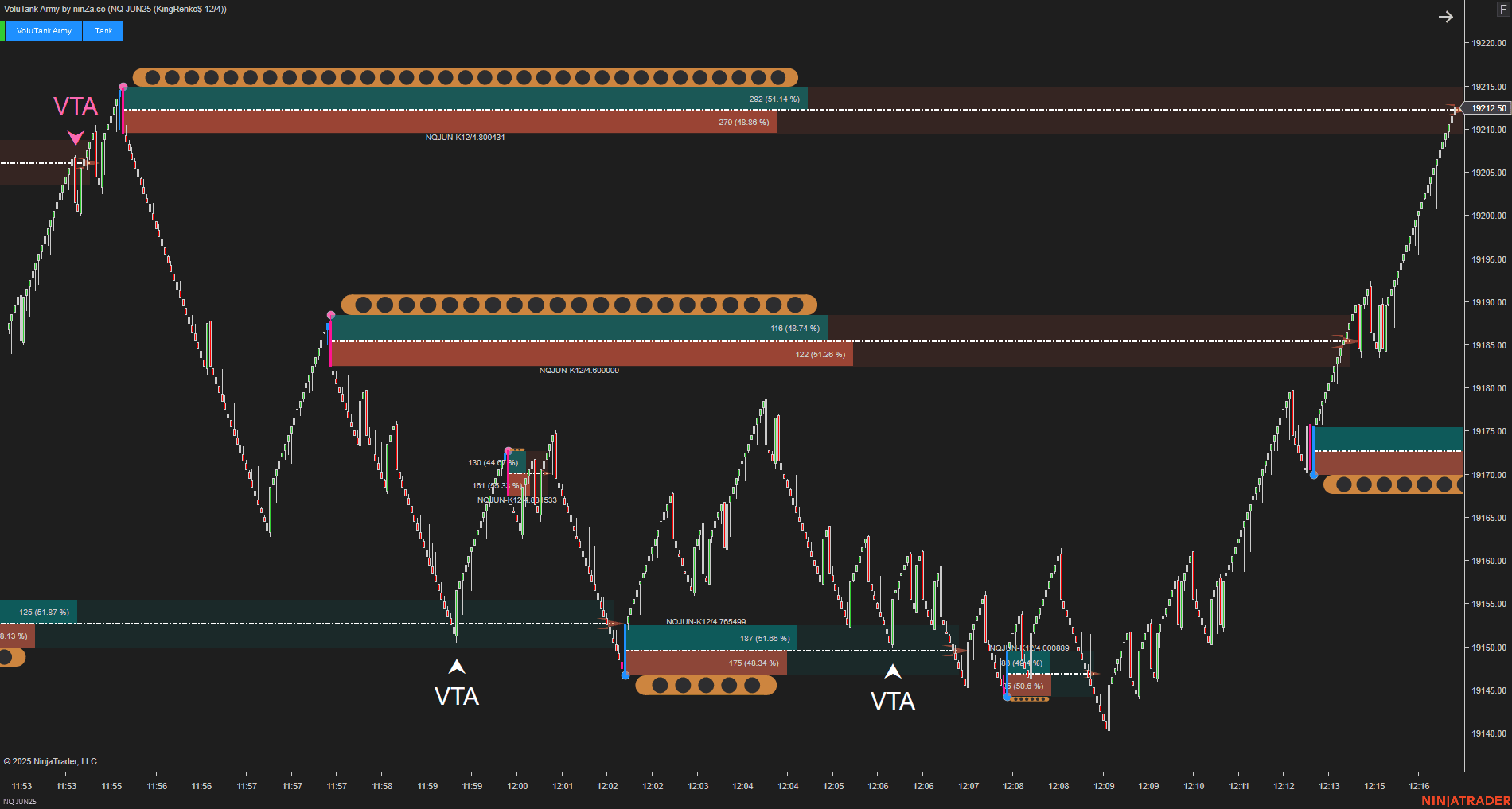The image size is (1512, 809).
Task: Click the orange tank track below 19150 zone
Action: click(x=706, y=685)
